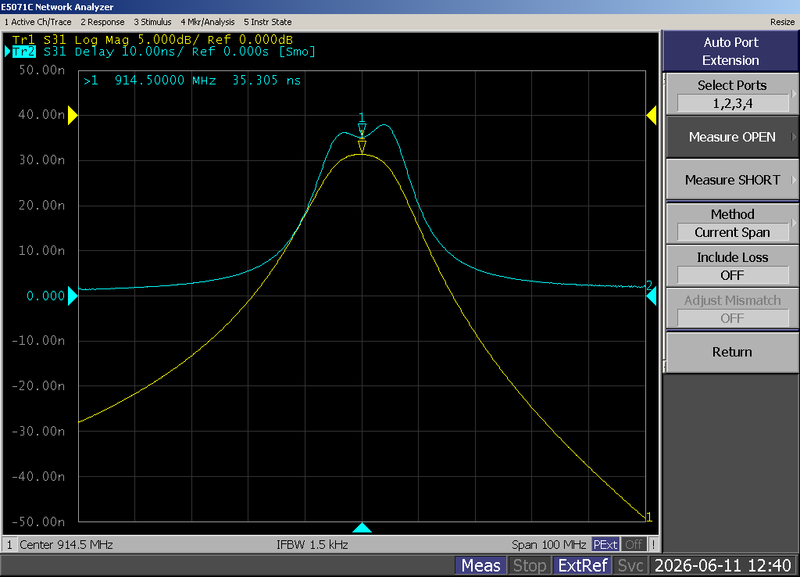Click the Tr1 end label at bottom right
The image size is (800, 577).
pos(649,517)
